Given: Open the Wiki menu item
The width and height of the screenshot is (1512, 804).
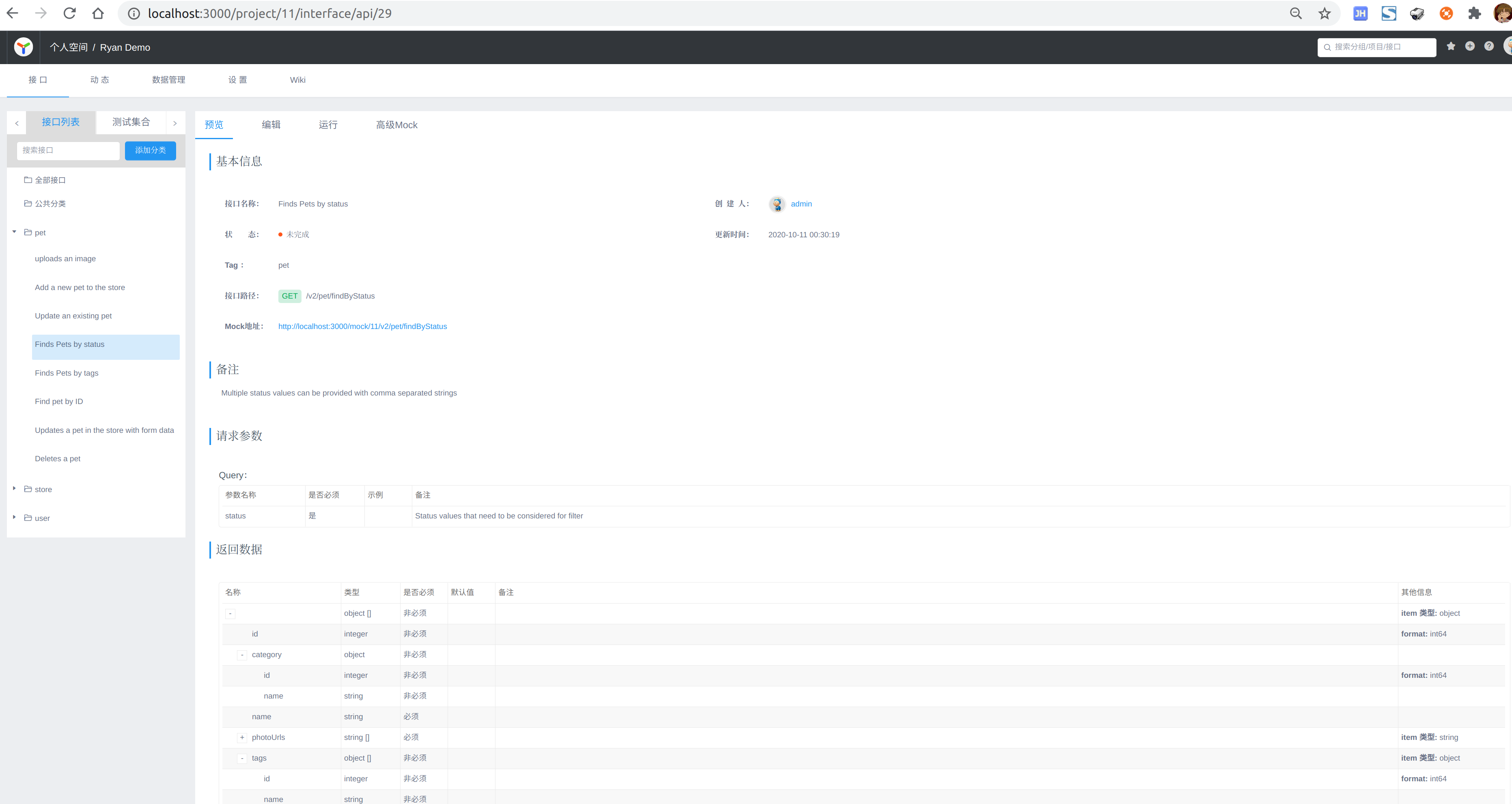Looking at the screenshot, I should 297,80.
